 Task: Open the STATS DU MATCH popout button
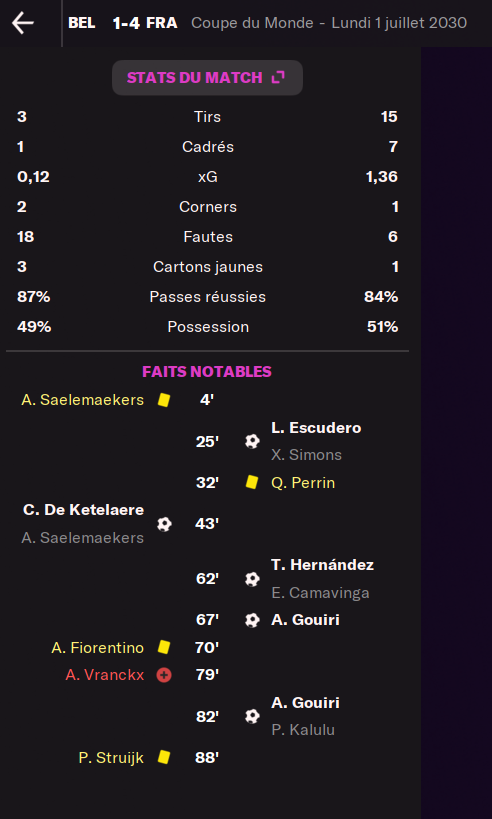207,78
